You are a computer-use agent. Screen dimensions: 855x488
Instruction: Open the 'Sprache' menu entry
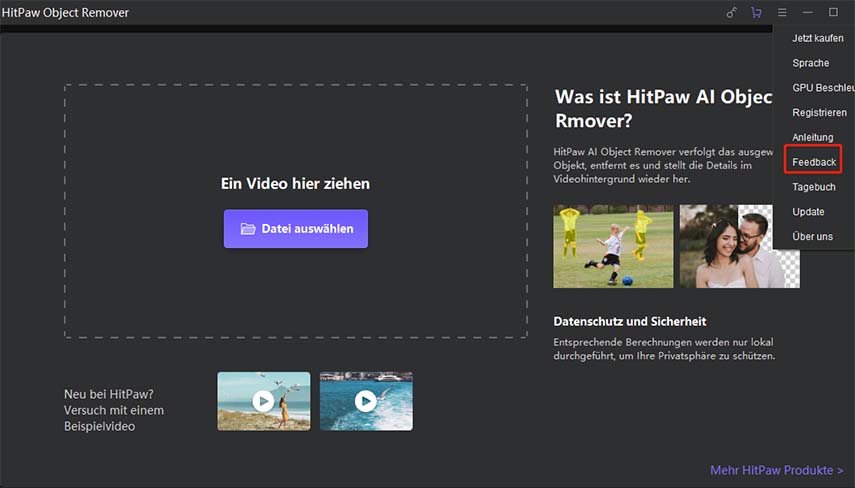[x=810, y=63]
